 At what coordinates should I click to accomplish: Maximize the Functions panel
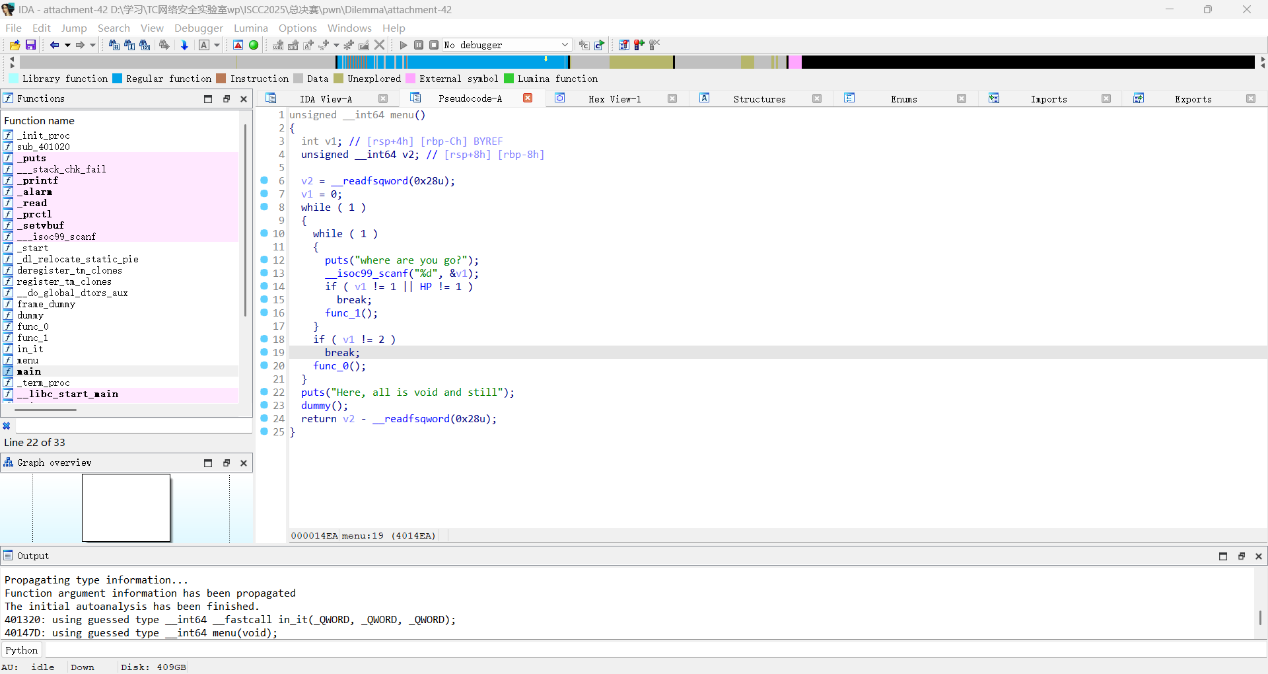pos(208,99)
